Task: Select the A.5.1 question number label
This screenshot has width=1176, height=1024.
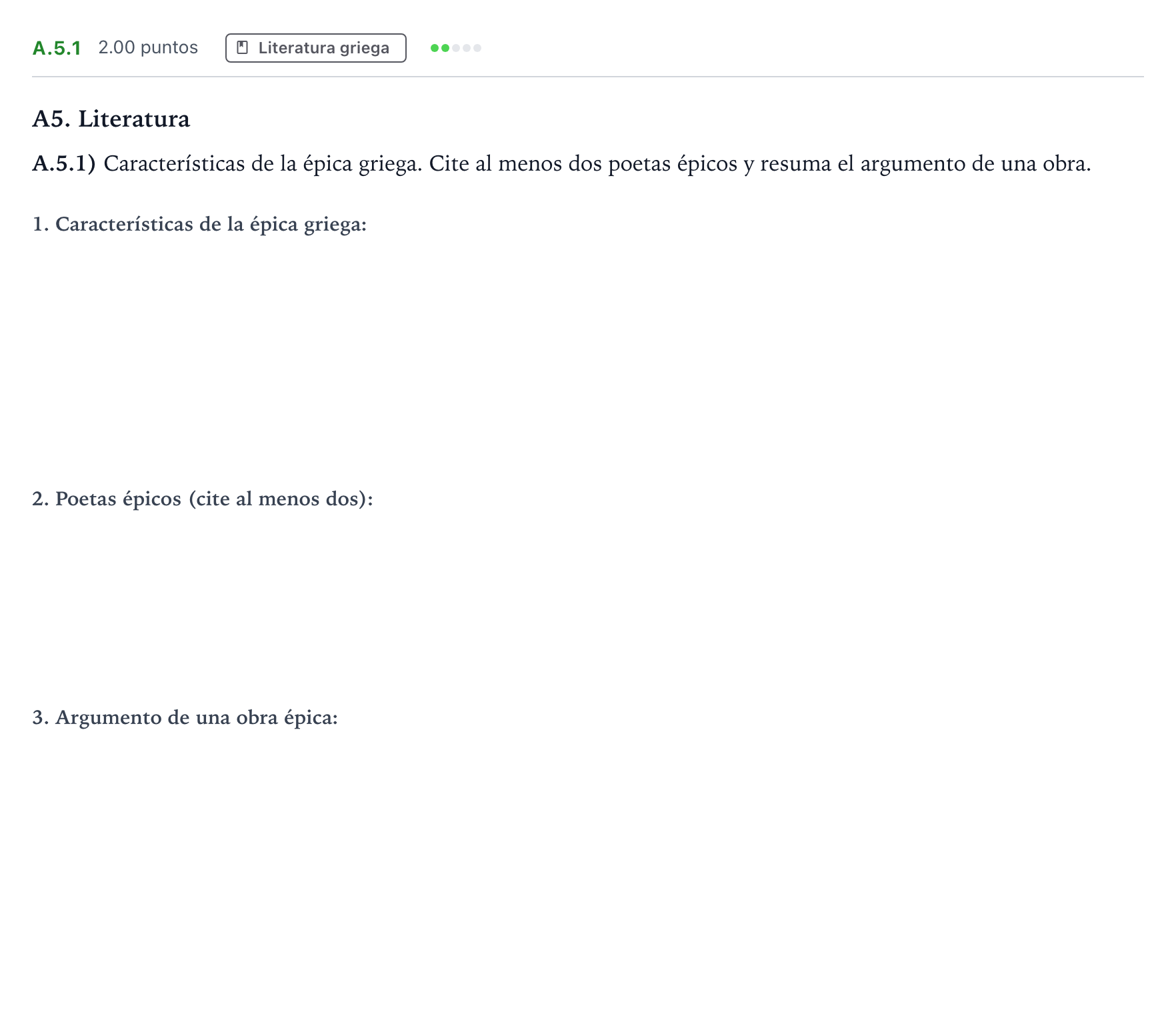Action: 57,48
